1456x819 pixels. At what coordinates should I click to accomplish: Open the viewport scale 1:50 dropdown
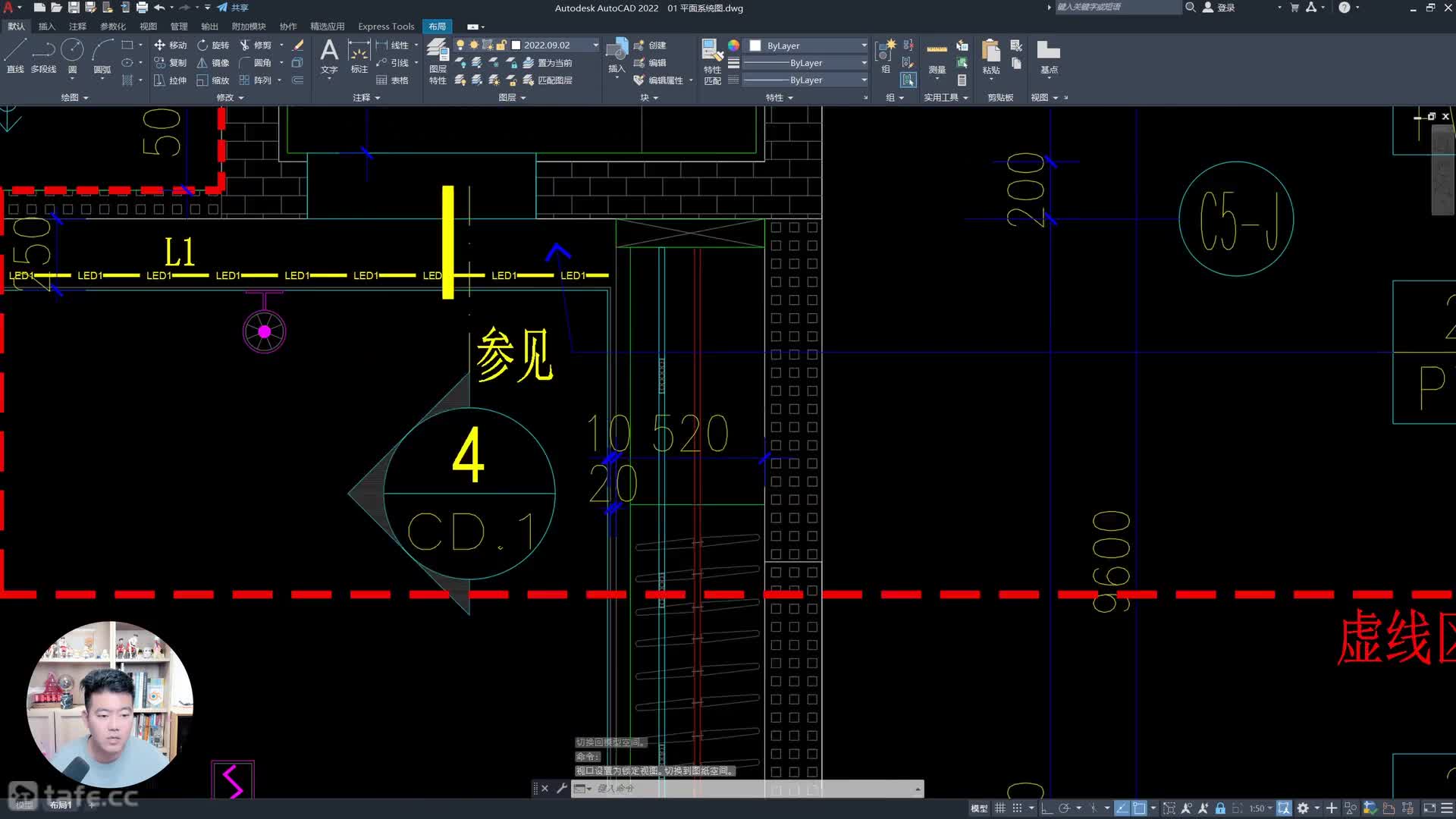coord(1260,808)
